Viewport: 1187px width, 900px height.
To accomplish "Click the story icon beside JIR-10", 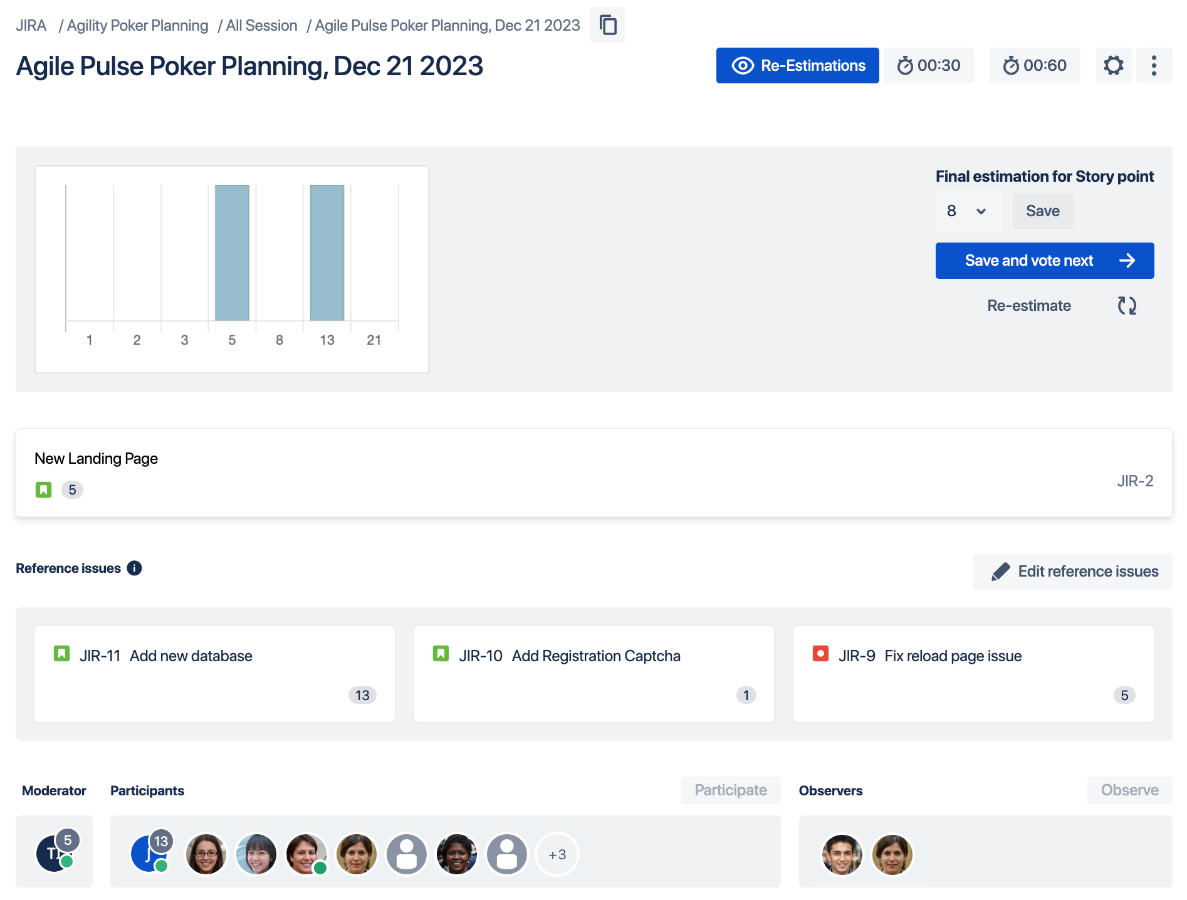I will coord(441,654).
